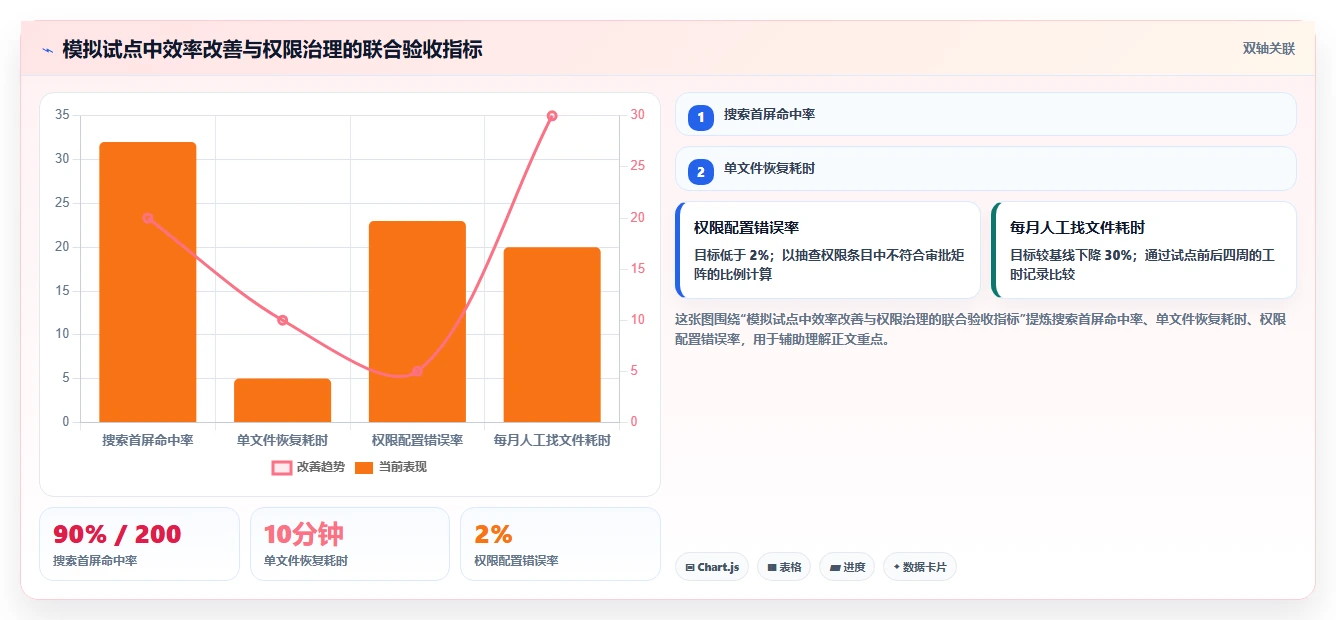Click the text 目标较基线下降 30% description

[1142, 265]
